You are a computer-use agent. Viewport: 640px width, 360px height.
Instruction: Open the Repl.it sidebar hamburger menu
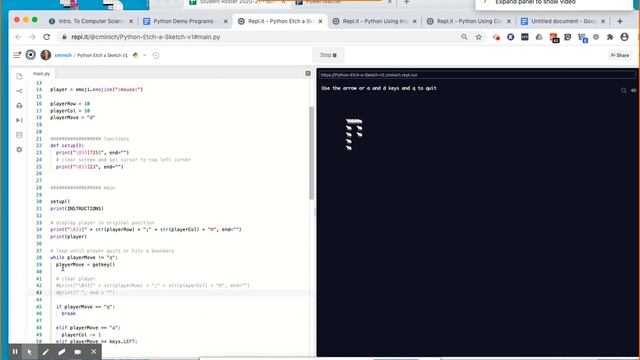pyautogui.click(x=17, y=55)
